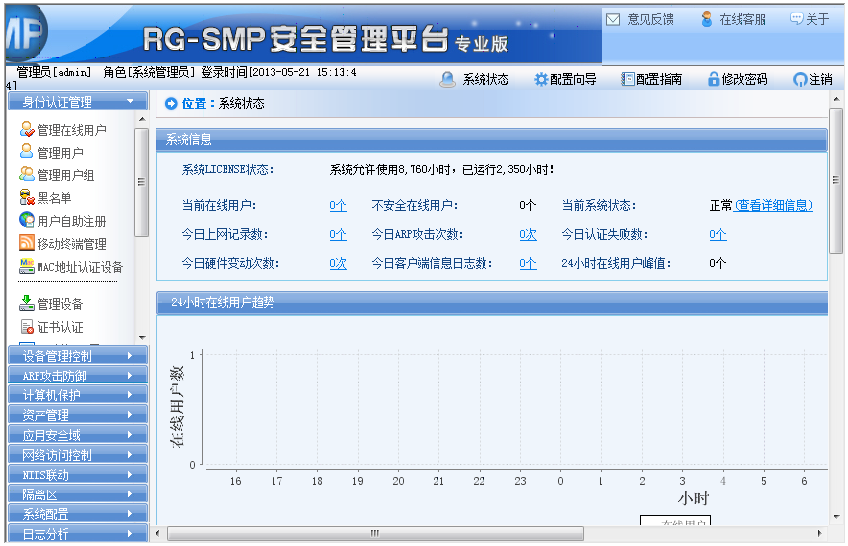
Task: Click the 管理用户组 group icon
Action: coord(26,174)
